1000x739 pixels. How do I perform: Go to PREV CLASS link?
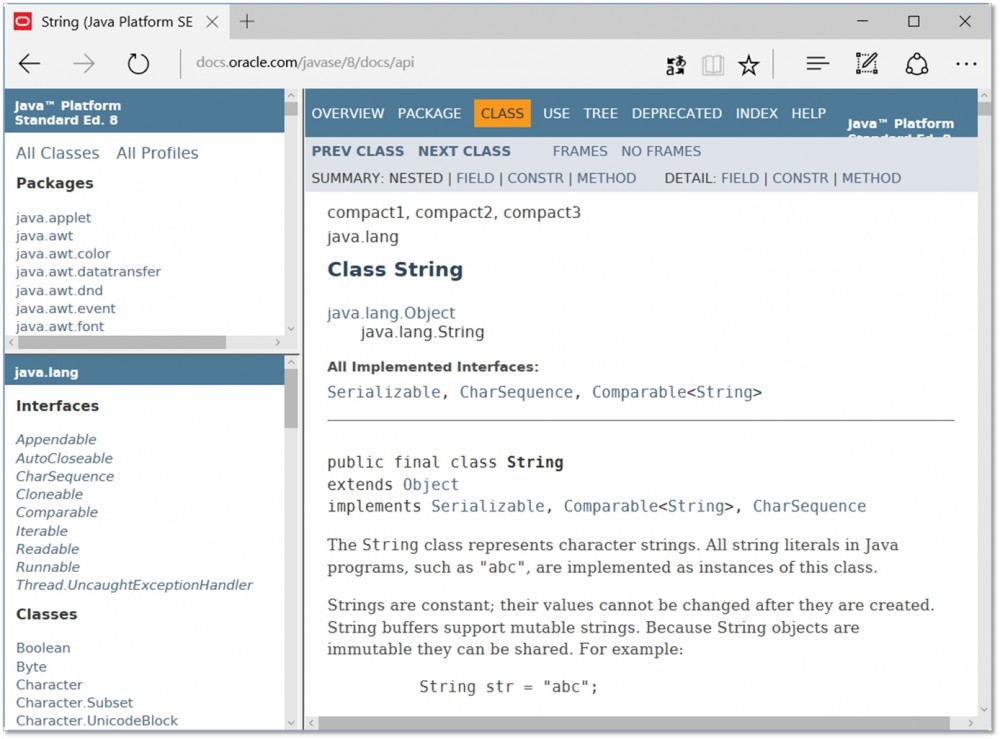pos(357,151)
